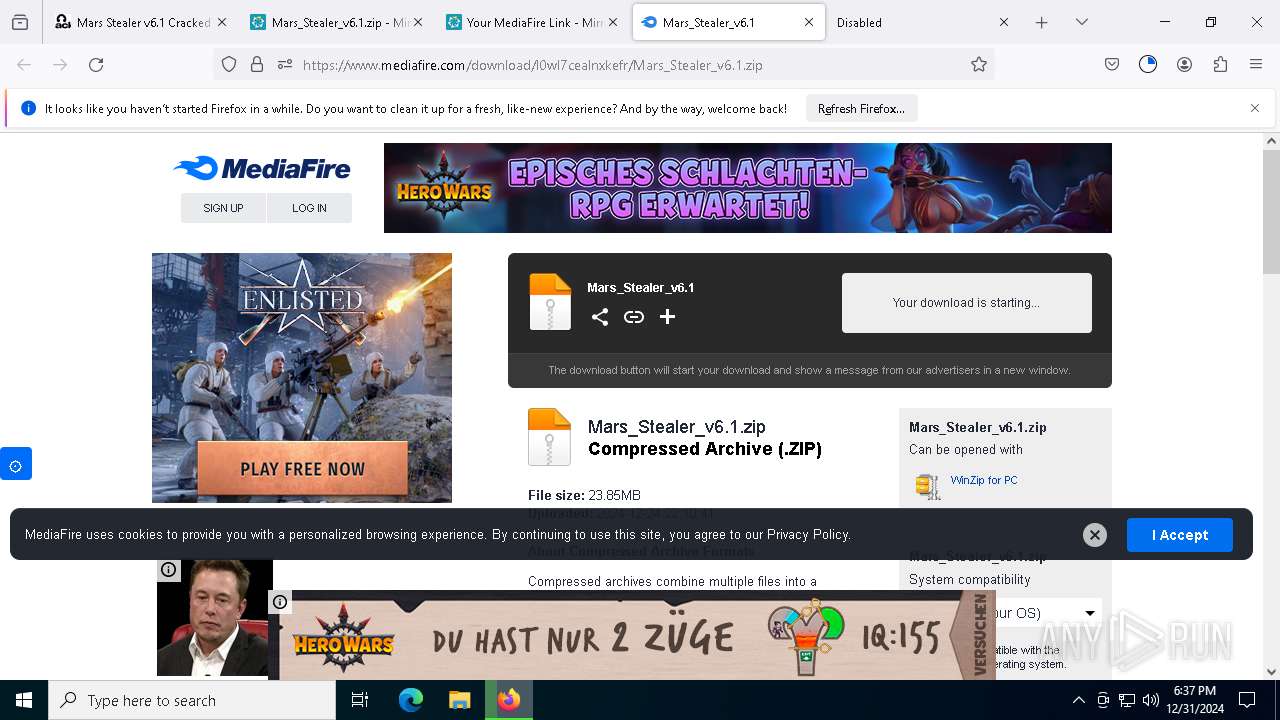
Task: Click the Refresh Firefox button
Action: 861,109
